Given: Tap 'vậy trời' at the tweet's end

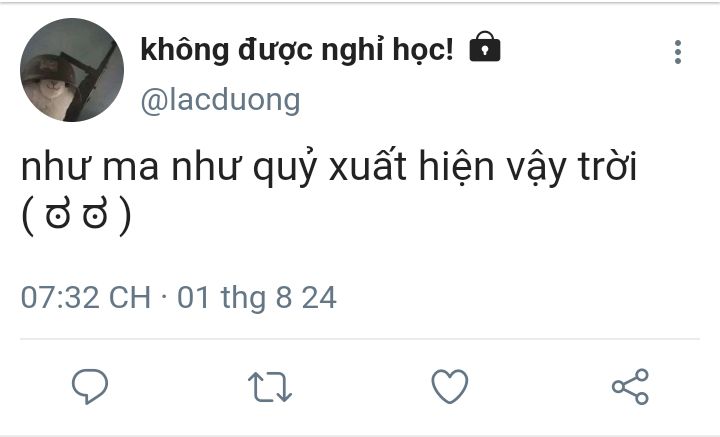Looking at the screenshot, I should (572, 167).
